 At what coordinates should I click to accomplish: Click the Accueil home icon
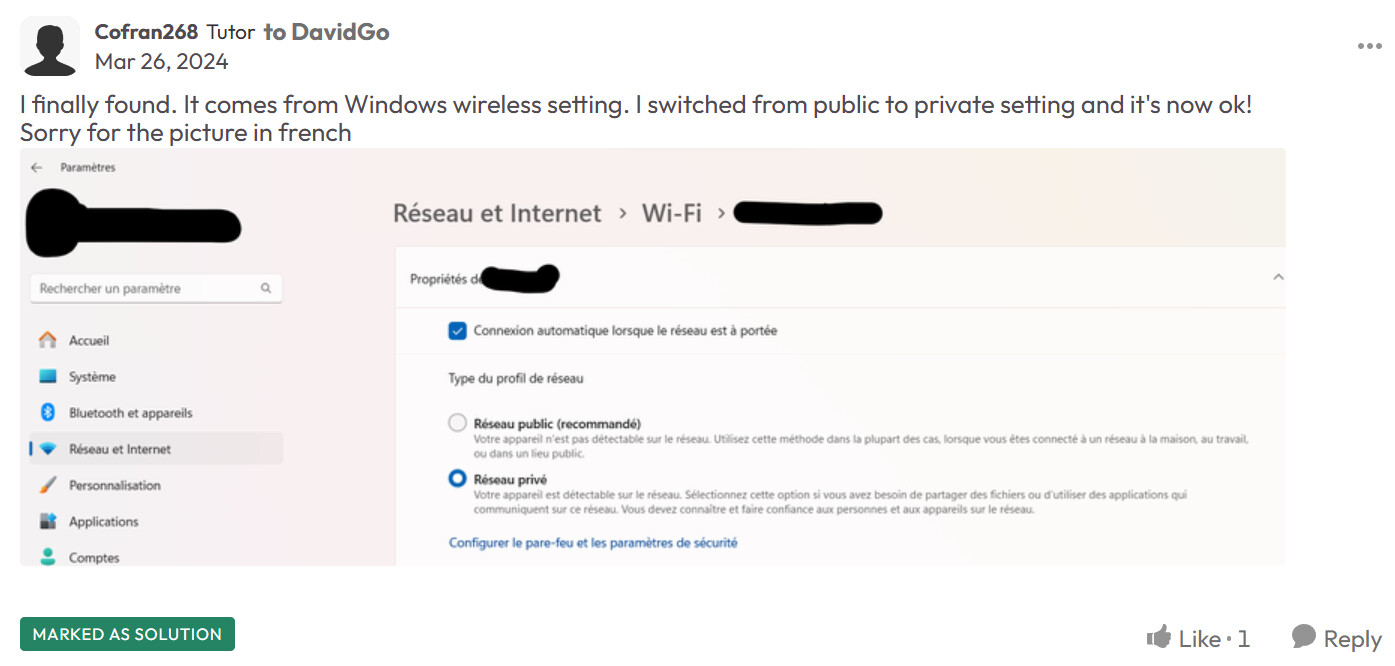[x=47, y=341]
